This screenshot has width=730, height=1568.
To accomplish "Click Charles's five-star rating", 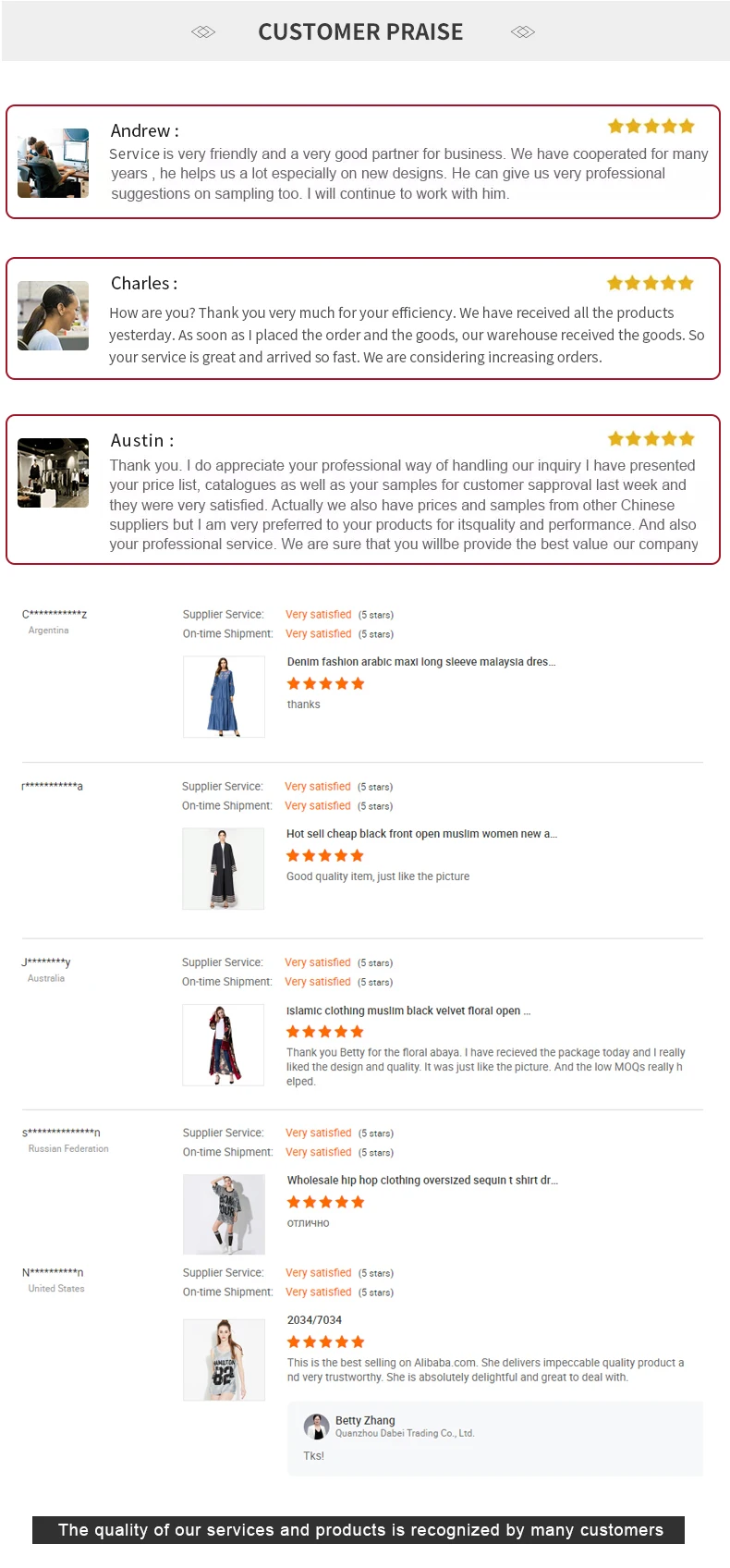I will [650, 283].
